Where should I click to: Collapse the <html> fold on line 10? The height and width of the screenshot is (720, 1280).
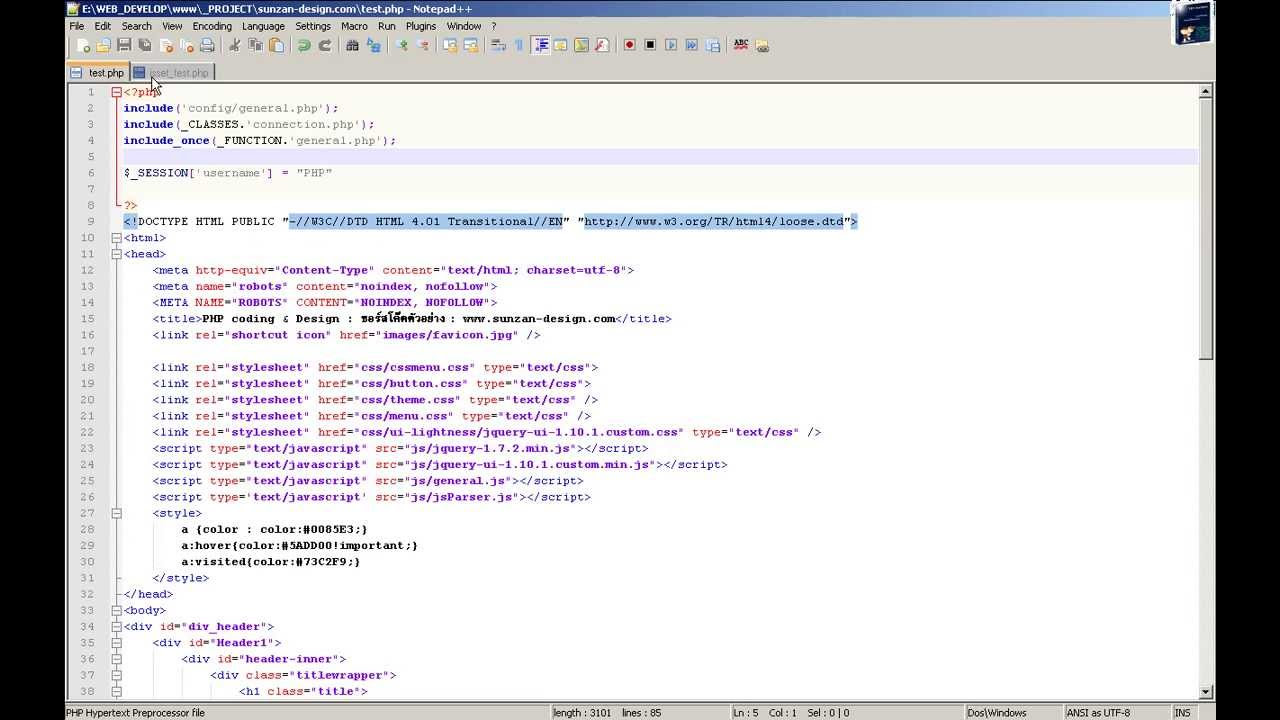(117, 238)
